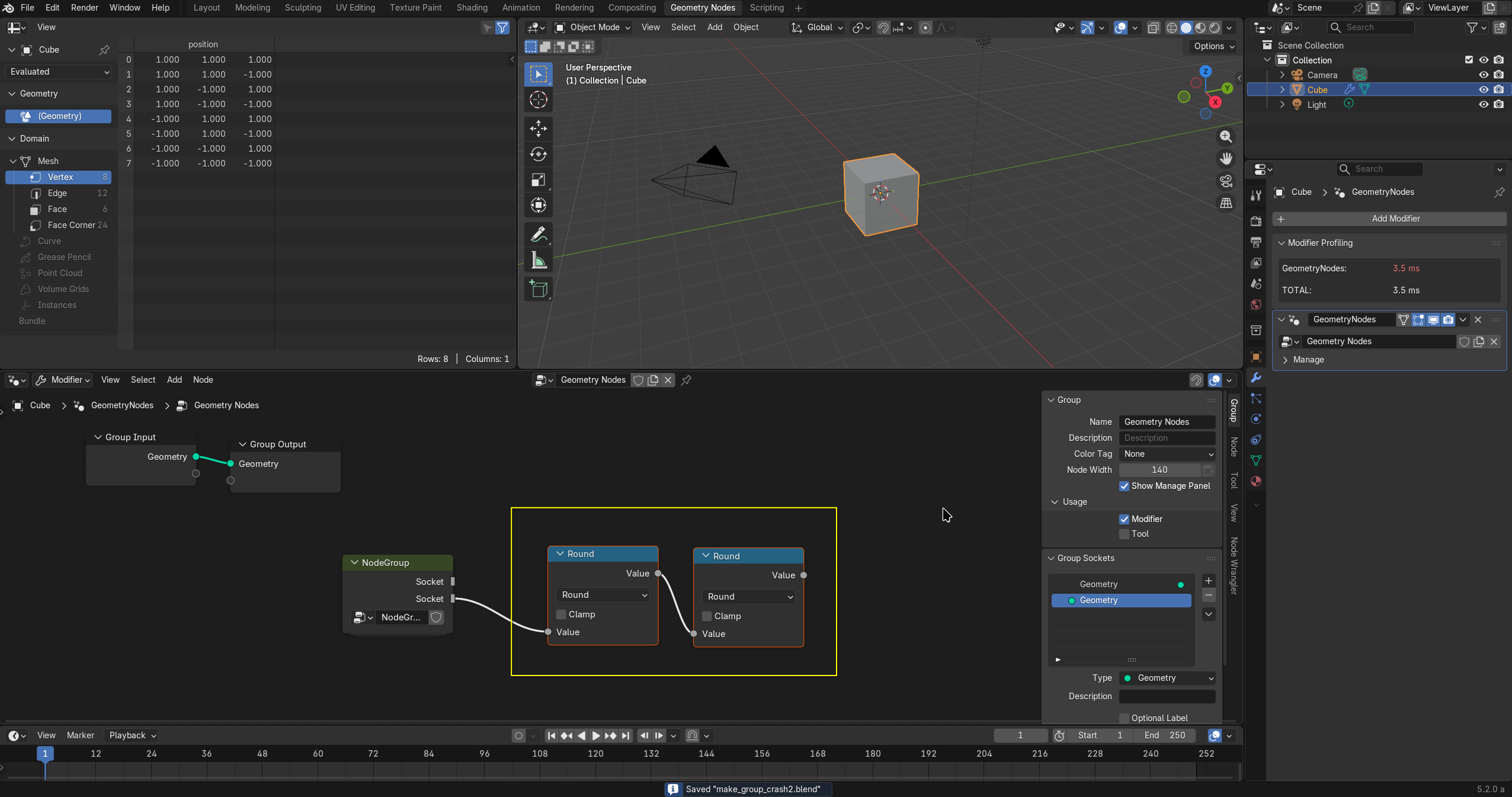Screen dimensions: 1512x797
Task: Open the Evaluated mode dropdown in spreadsheet
Action: coord(58,72)
